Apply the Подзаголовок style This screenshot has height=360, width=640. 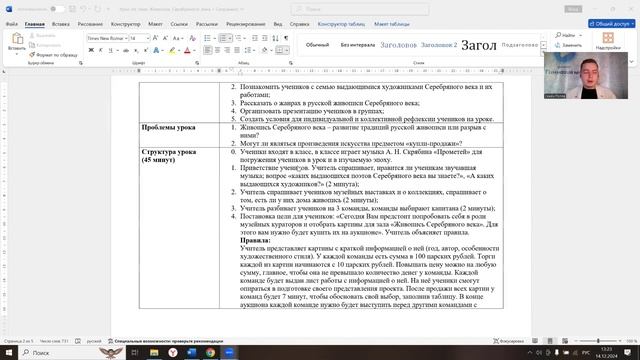click(520, 45)
